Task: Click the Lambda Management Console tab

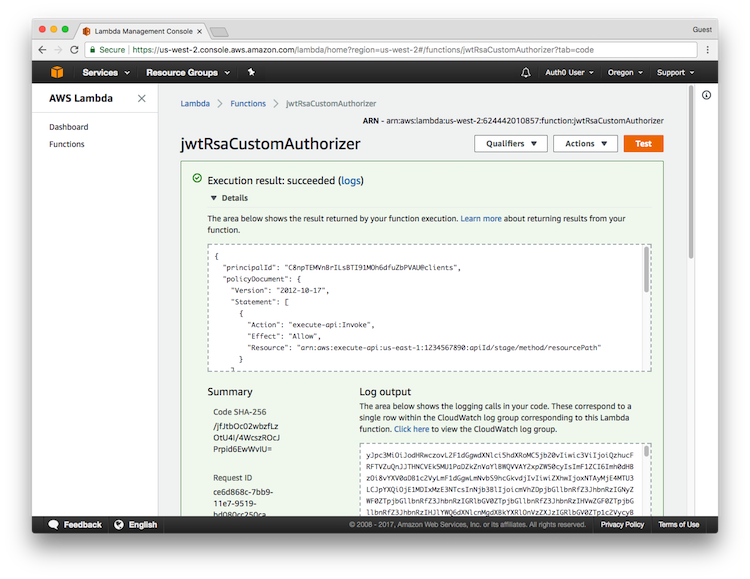Action: (143, 31)
